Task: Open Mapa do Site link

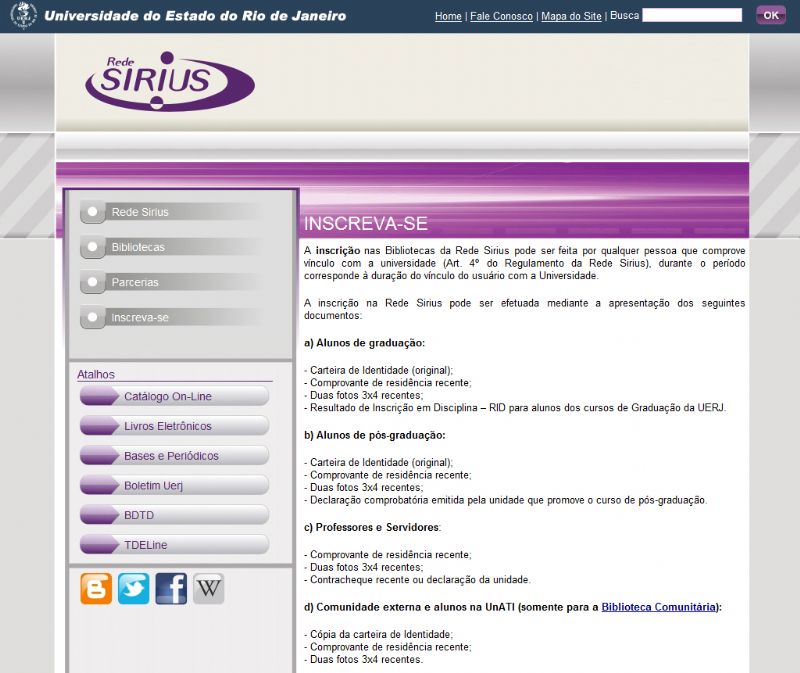Action: (x=571, y=16)
